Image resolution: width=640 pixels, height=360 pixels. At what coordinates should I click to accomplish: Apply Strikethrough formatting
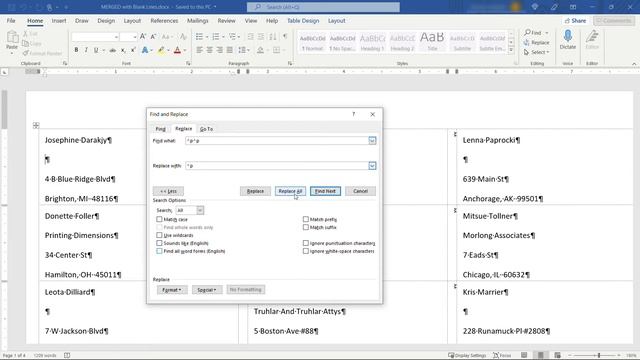click(113, 50)
